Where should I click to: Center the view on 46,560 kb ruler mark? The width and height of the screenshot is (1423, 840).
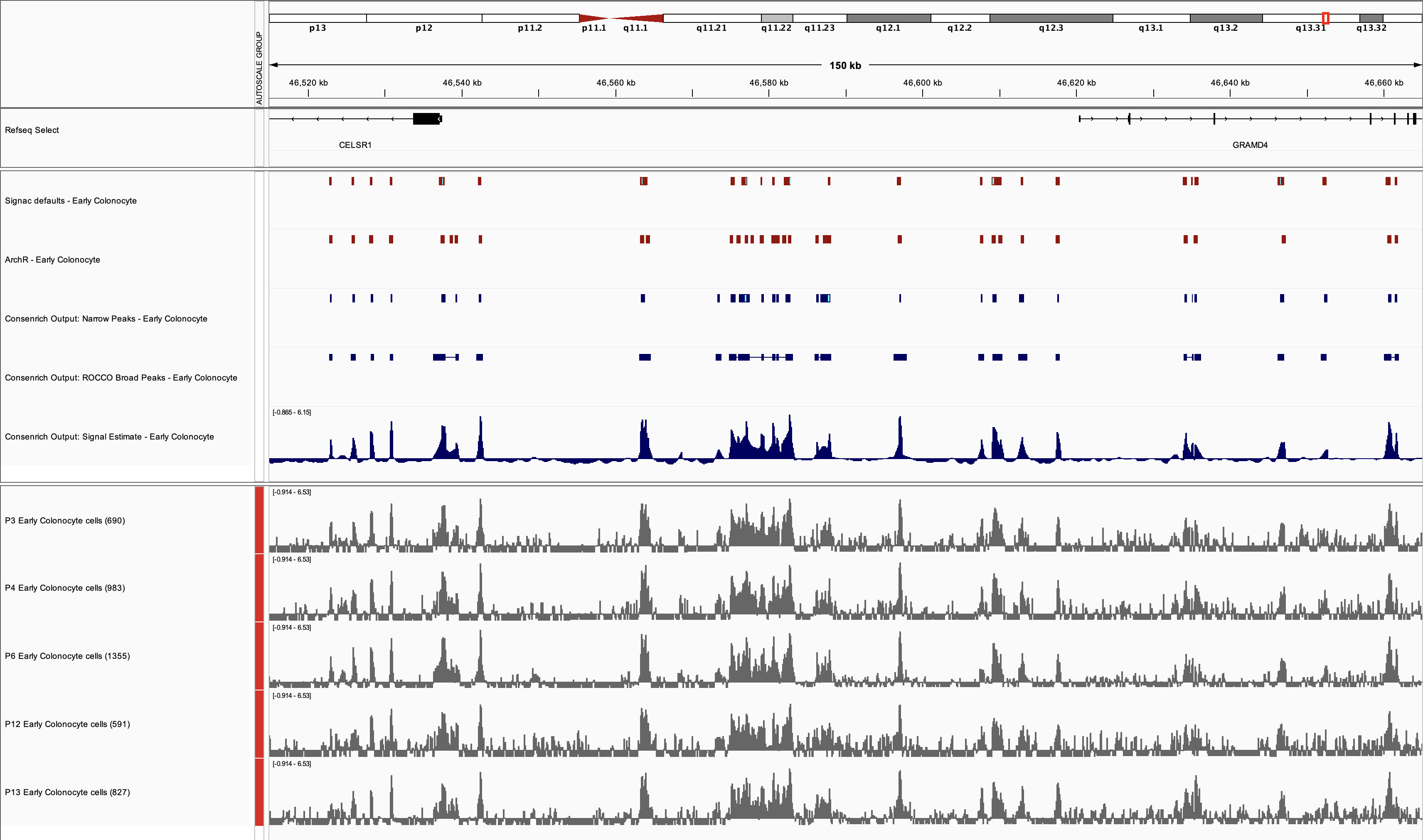(615, 83)
